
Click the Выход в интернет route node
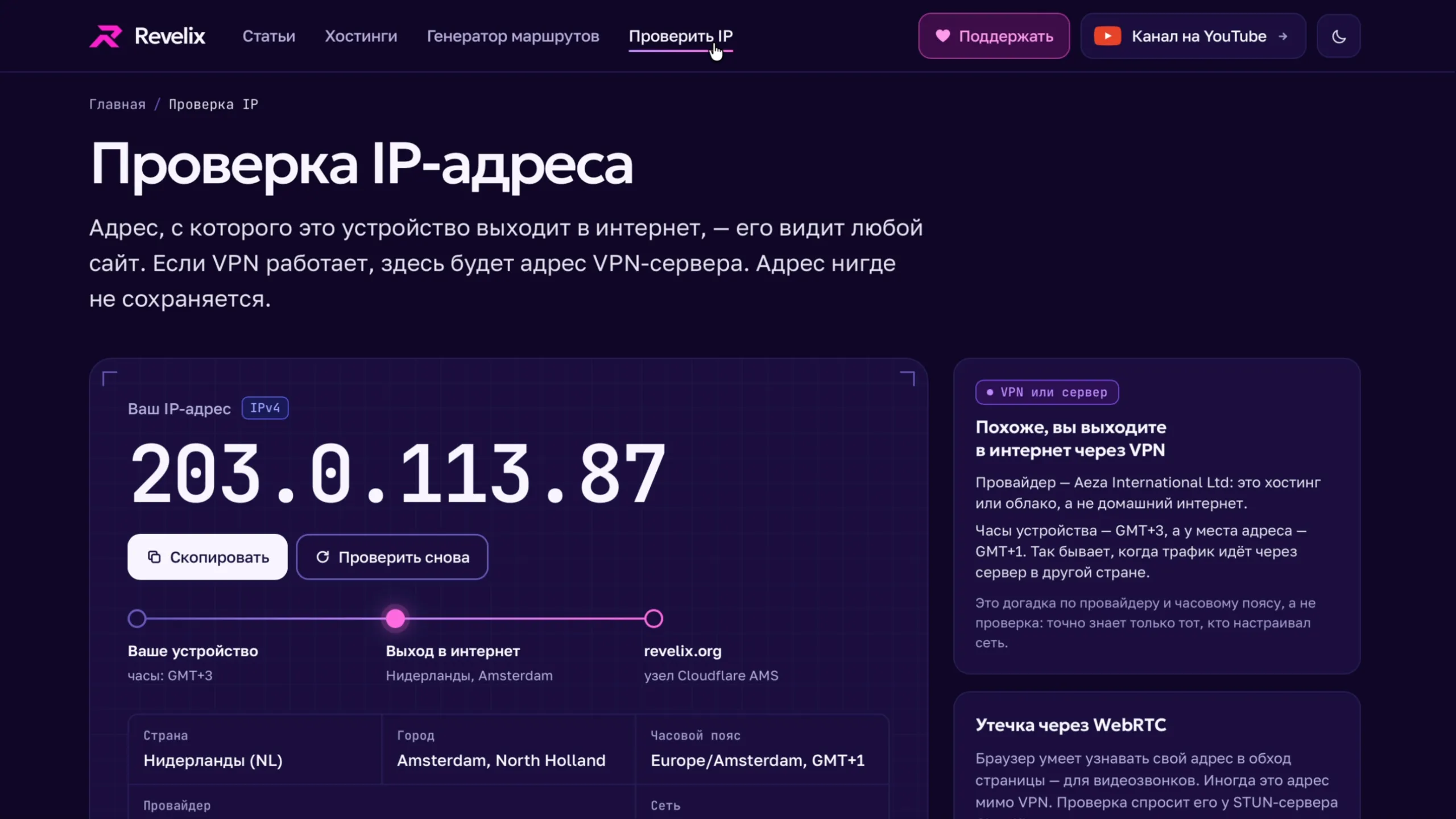tap(395, 618)
